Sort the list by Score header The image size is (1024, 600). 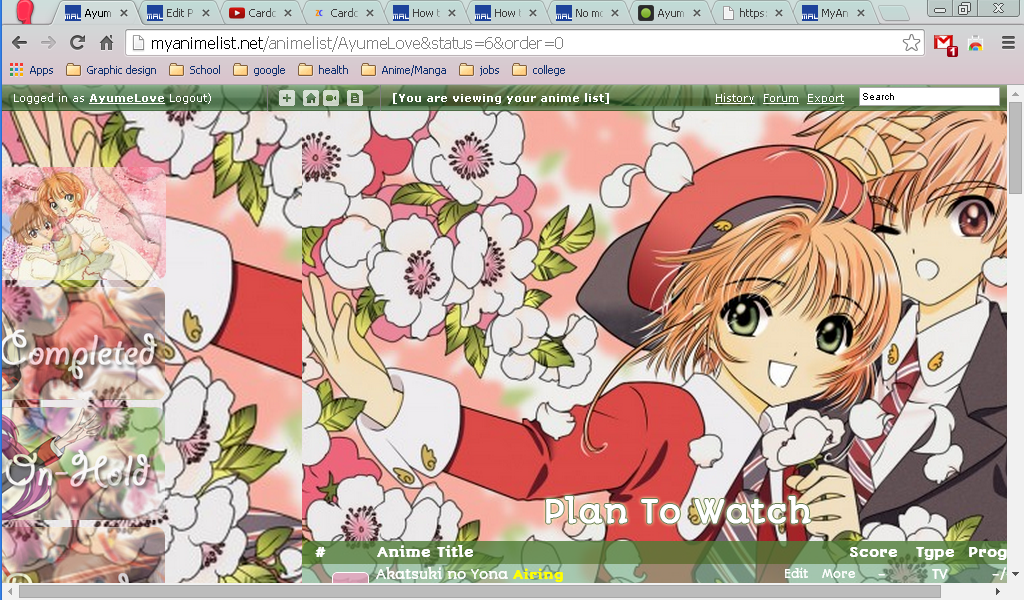pyautogui.click(x=873, y=552)
